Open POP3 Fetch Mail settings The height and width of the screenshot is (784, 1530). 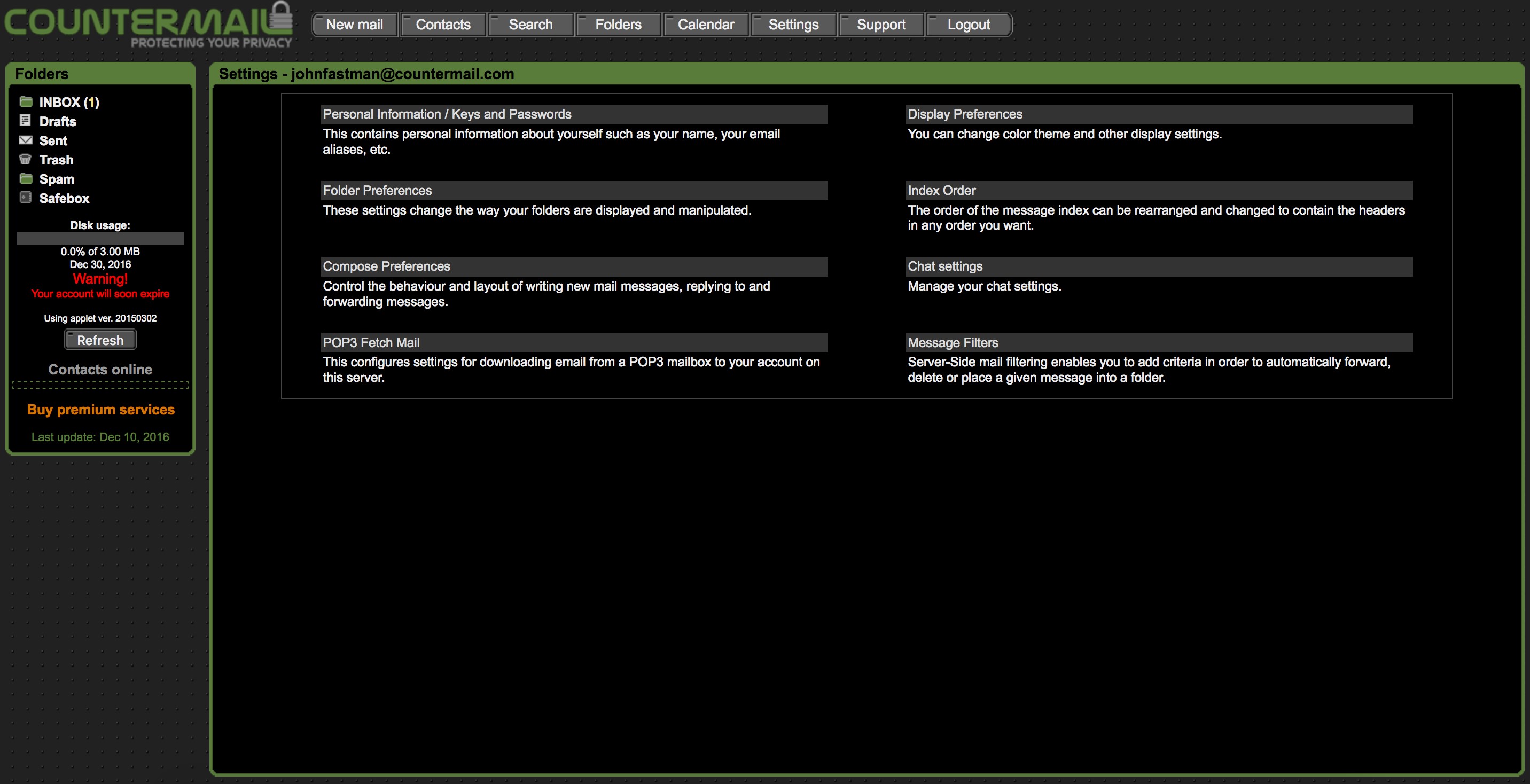[371, 343]
